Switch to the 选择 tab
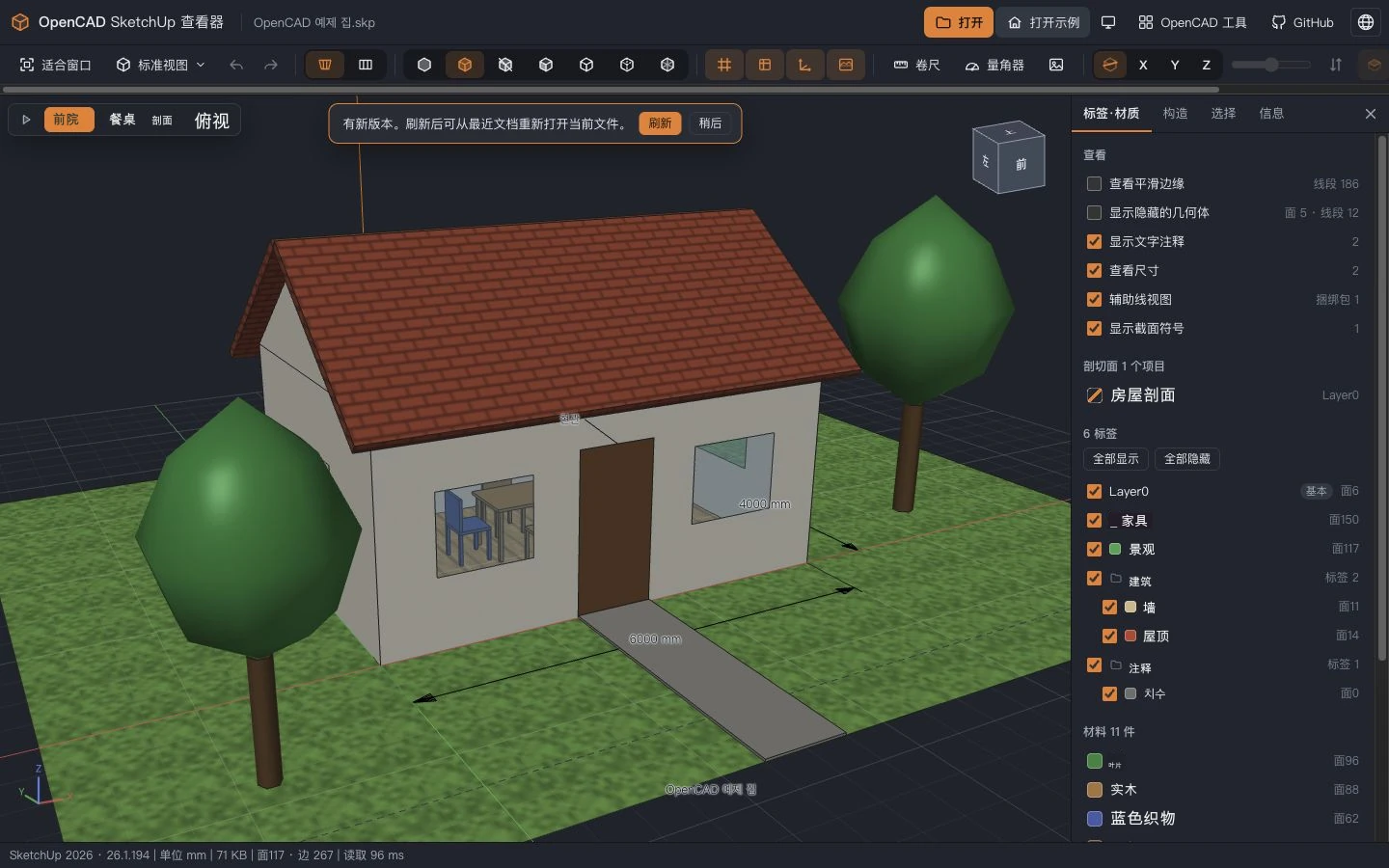Screen dimensions: 1389x868 tap(1223, 114)
